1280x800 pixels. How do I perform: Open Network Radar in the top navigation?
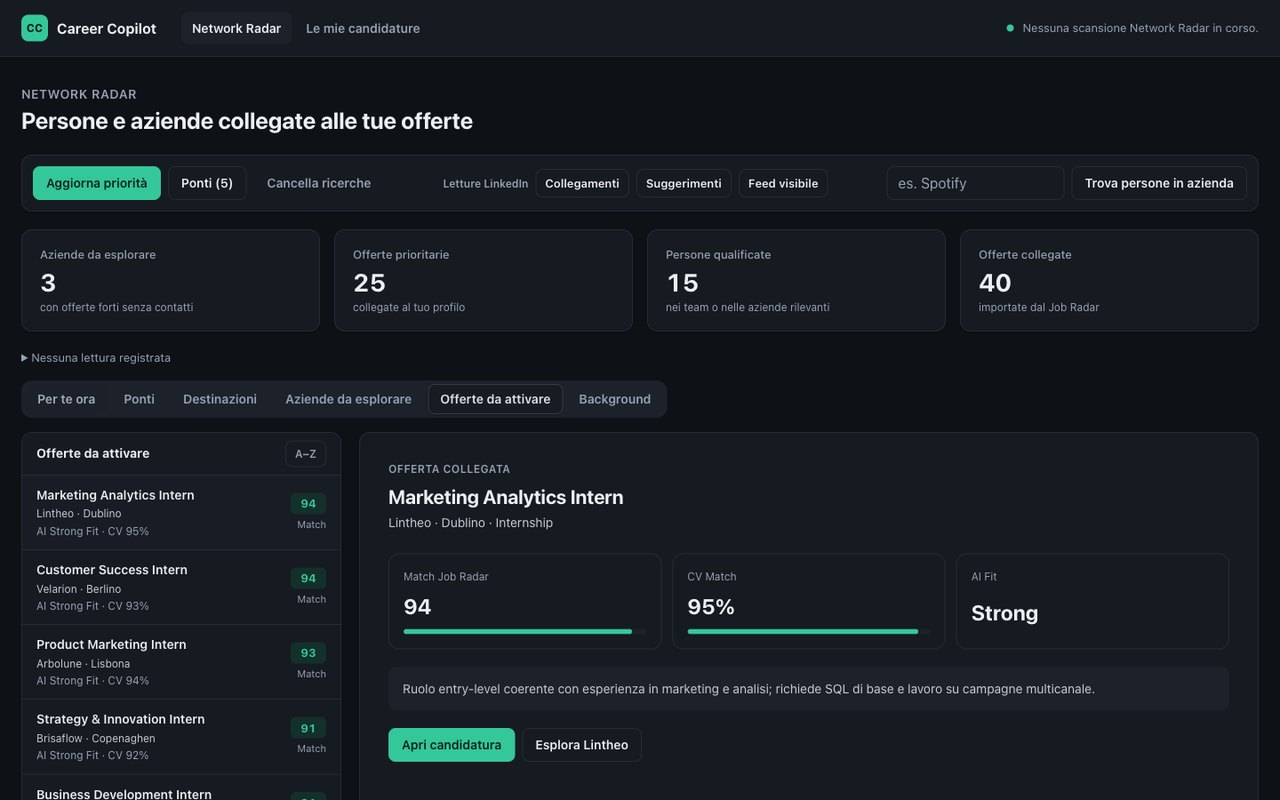click(x=236, y=28)
